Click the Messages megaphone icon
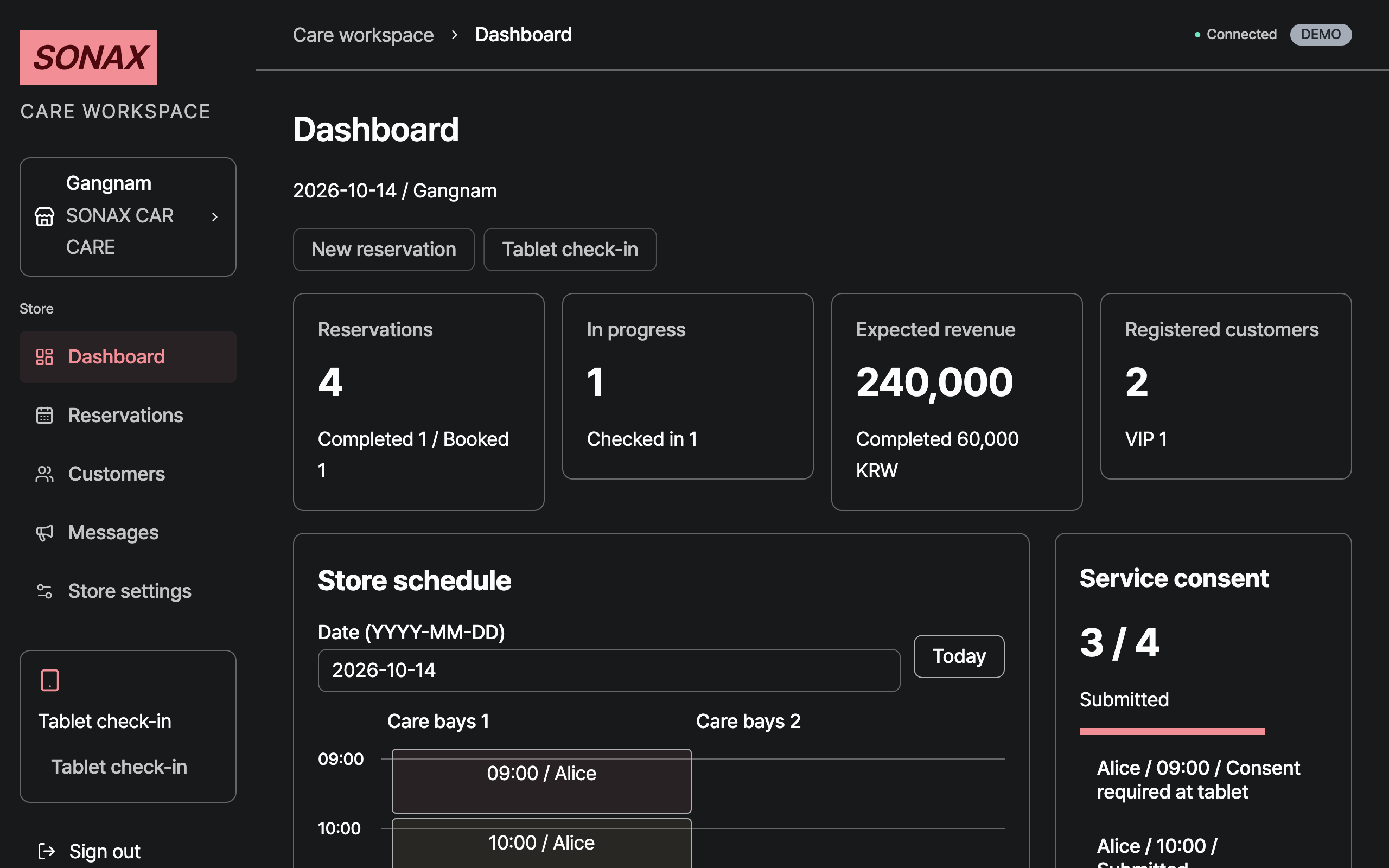The height and width of the screenshot is (868, 1389). [44, 532]
